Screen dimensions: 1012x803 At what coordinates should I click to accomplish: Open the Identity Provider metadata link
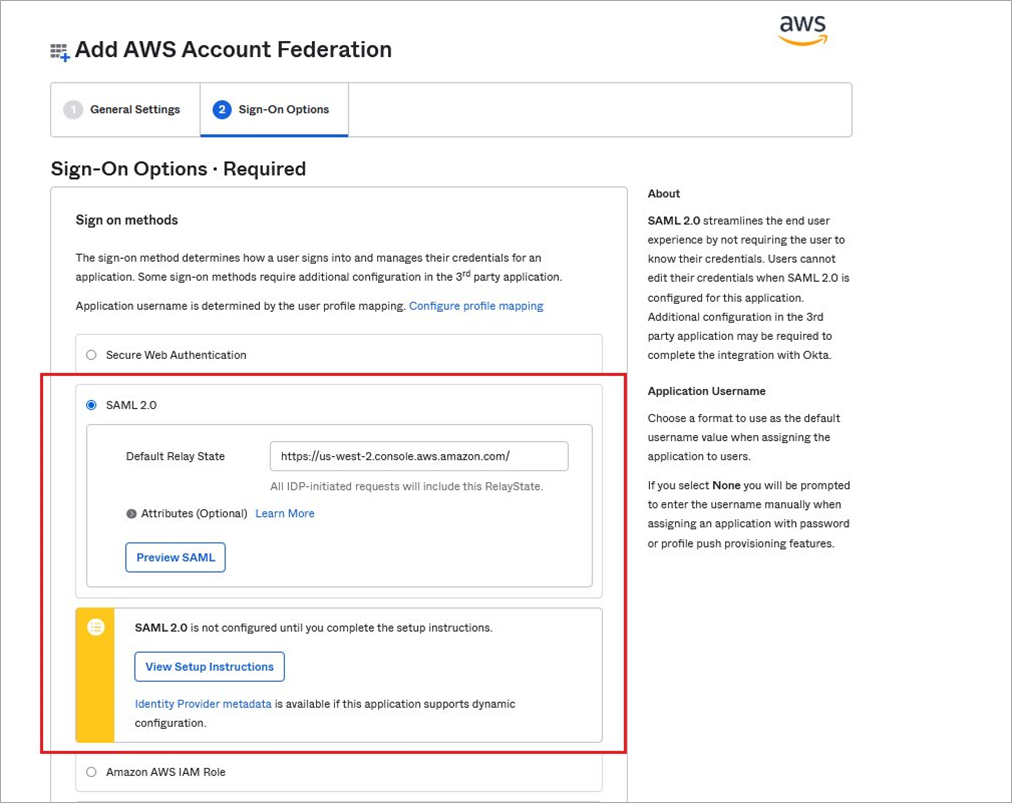pyautogui.click(x=203, y=704)
